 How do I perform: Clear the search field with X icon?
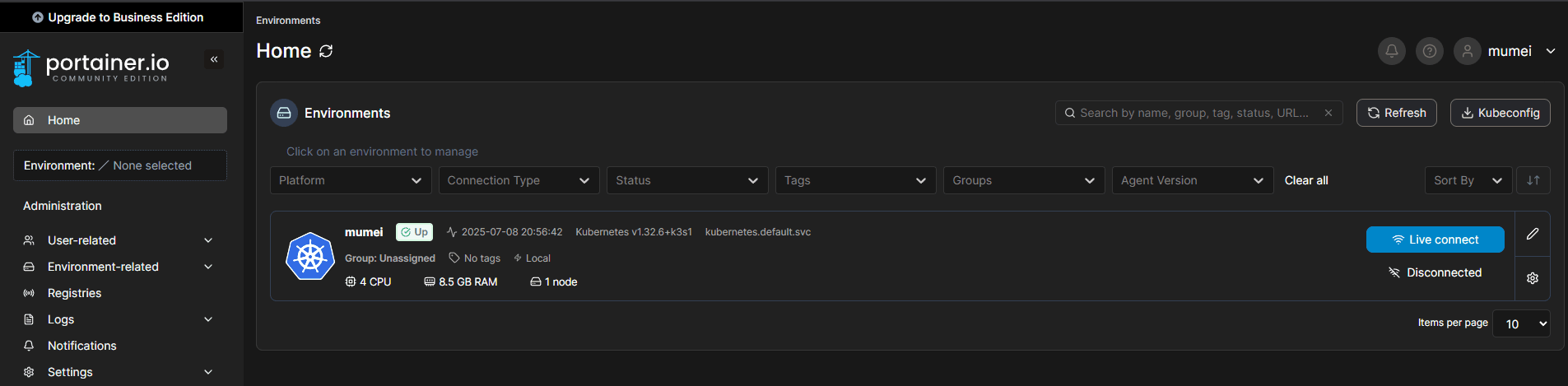point(1328,113)
